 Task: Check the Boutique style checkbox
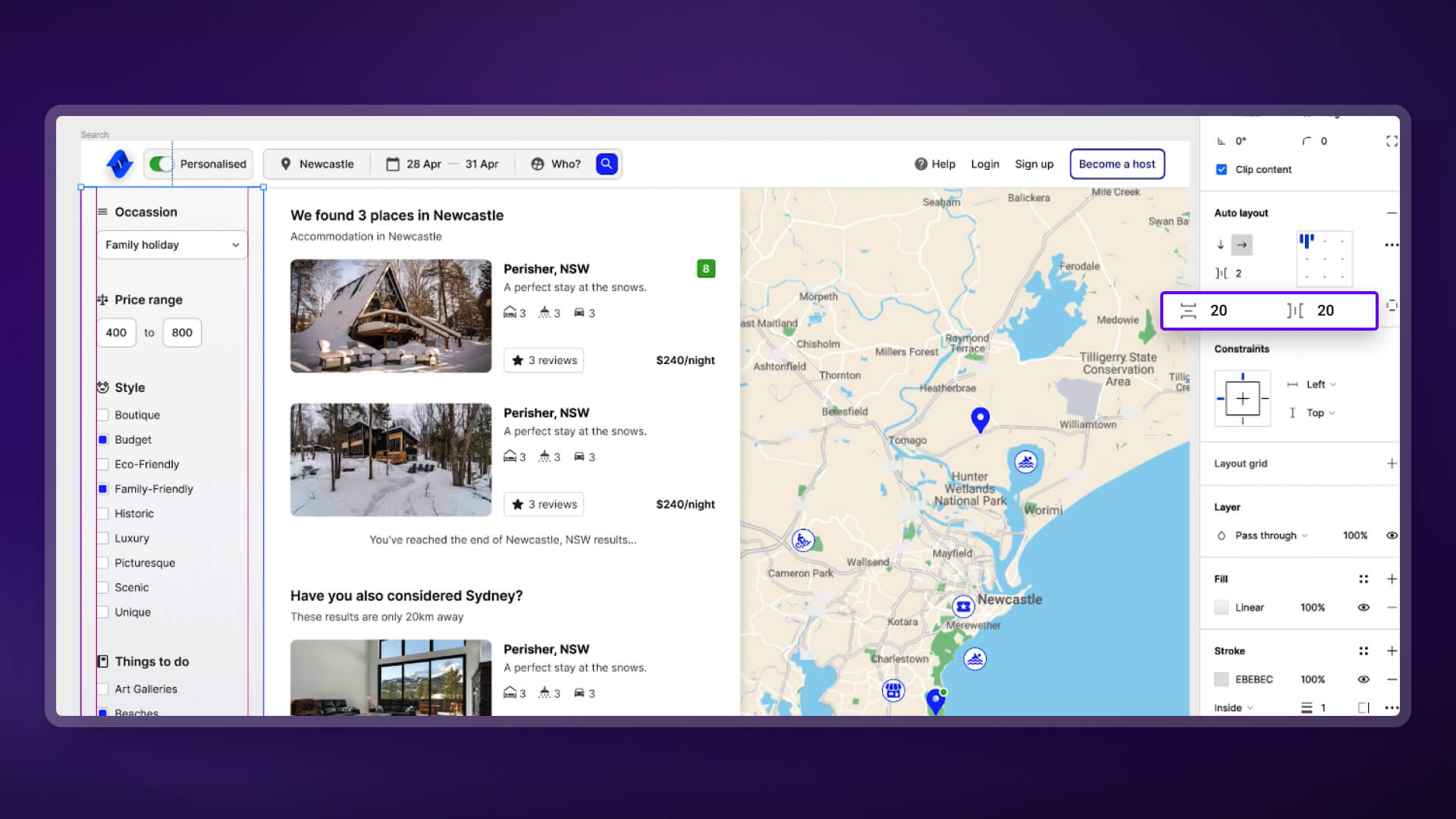click(x=102, y=415)
